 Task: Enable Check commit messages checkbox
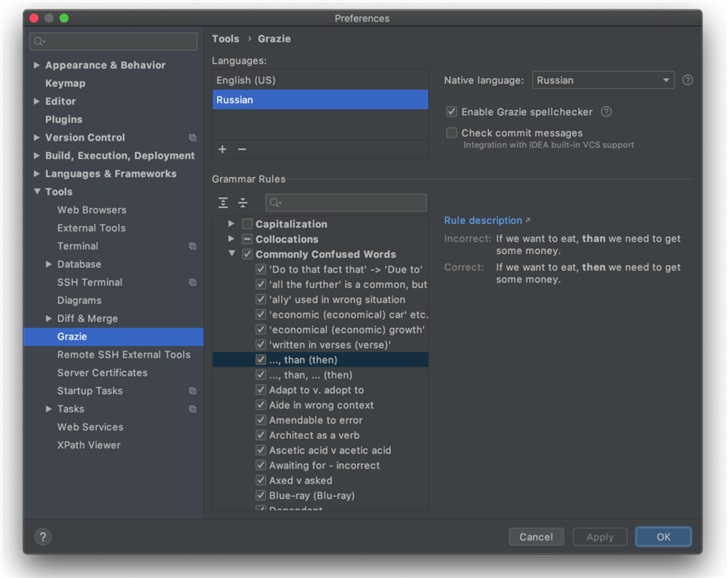tap(451, 133)
